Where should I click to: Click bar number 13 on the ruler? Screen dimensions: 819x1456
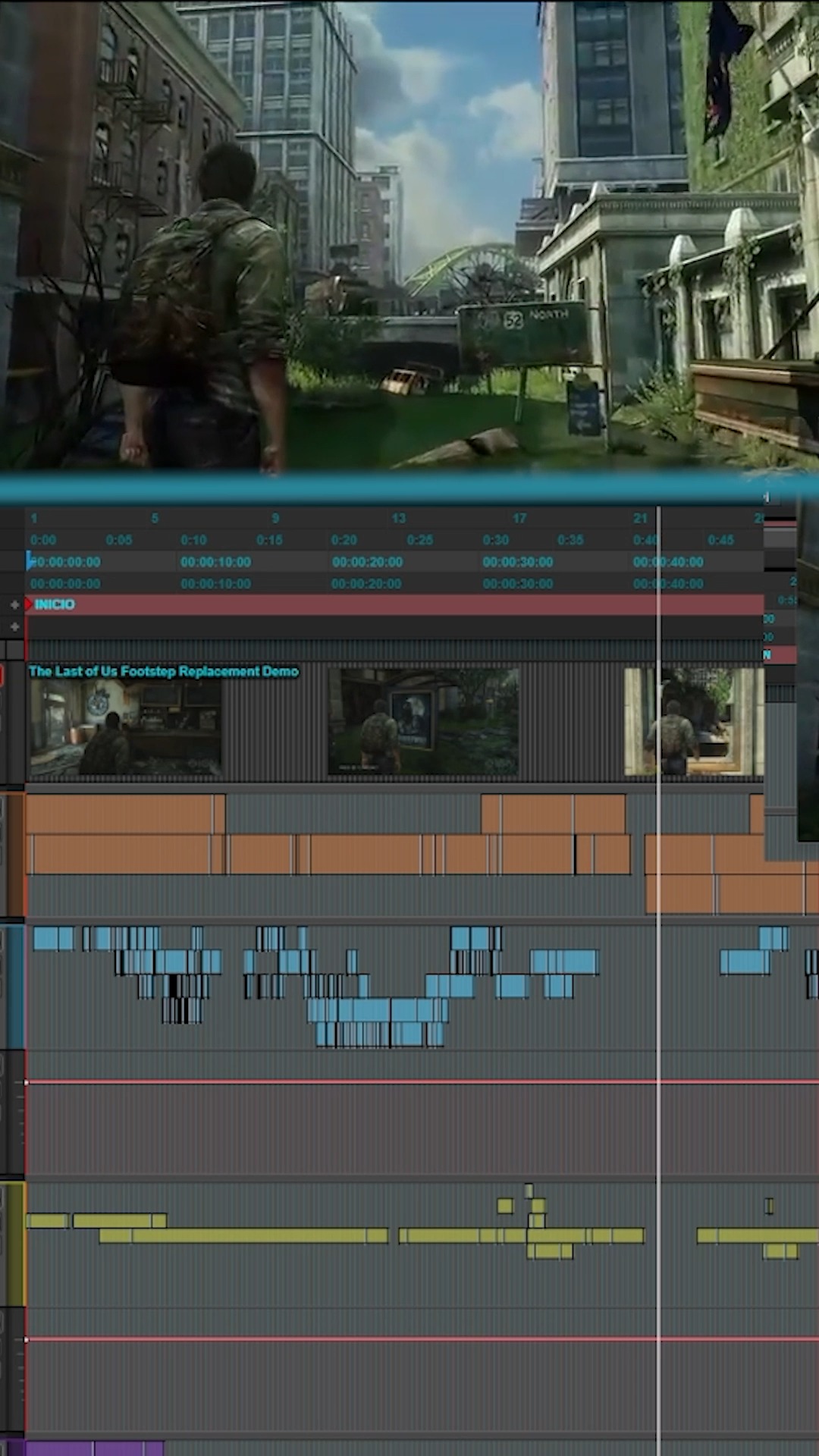(399, 518)
